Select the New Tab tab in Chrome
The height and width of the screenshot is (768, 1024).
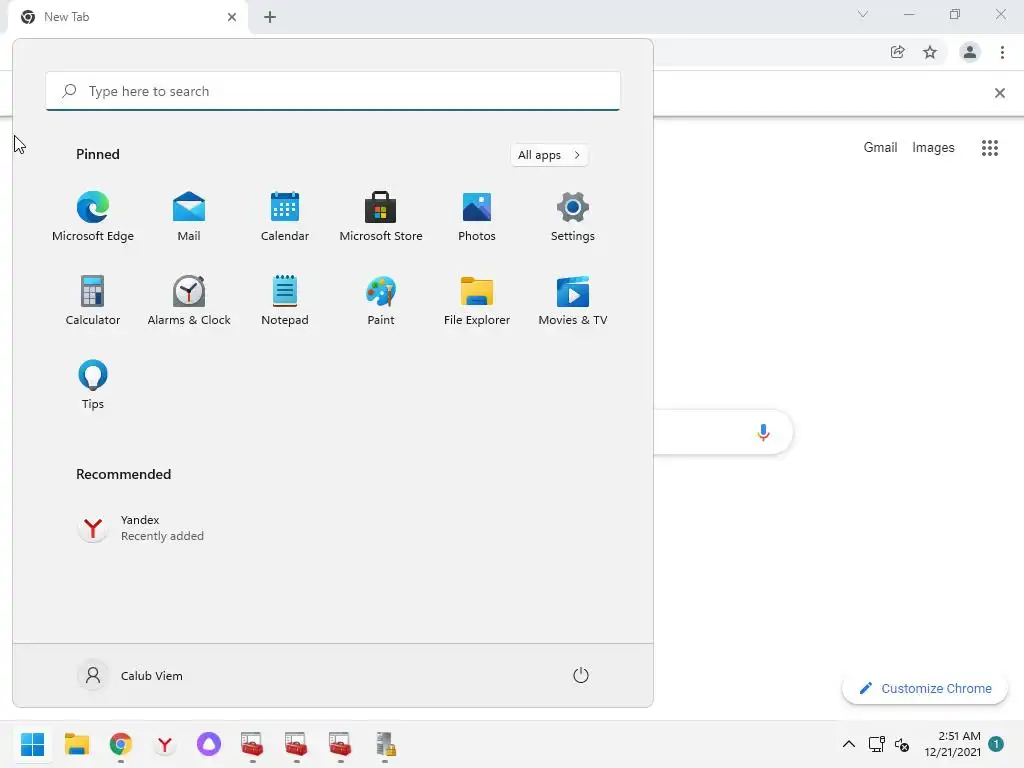(127, 17)
